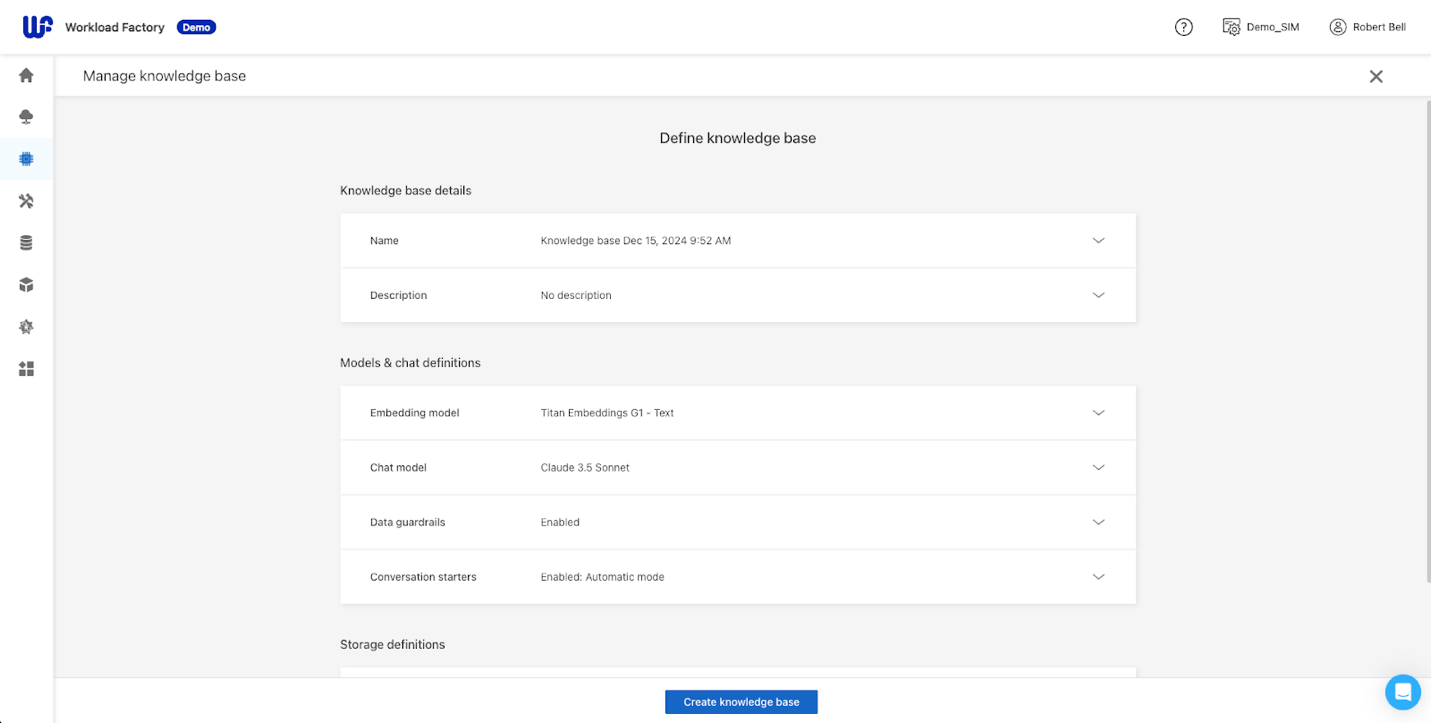1431x723 pixels.
Task: Click the cube icon in sidebar
Action: (x=26, y=285)
